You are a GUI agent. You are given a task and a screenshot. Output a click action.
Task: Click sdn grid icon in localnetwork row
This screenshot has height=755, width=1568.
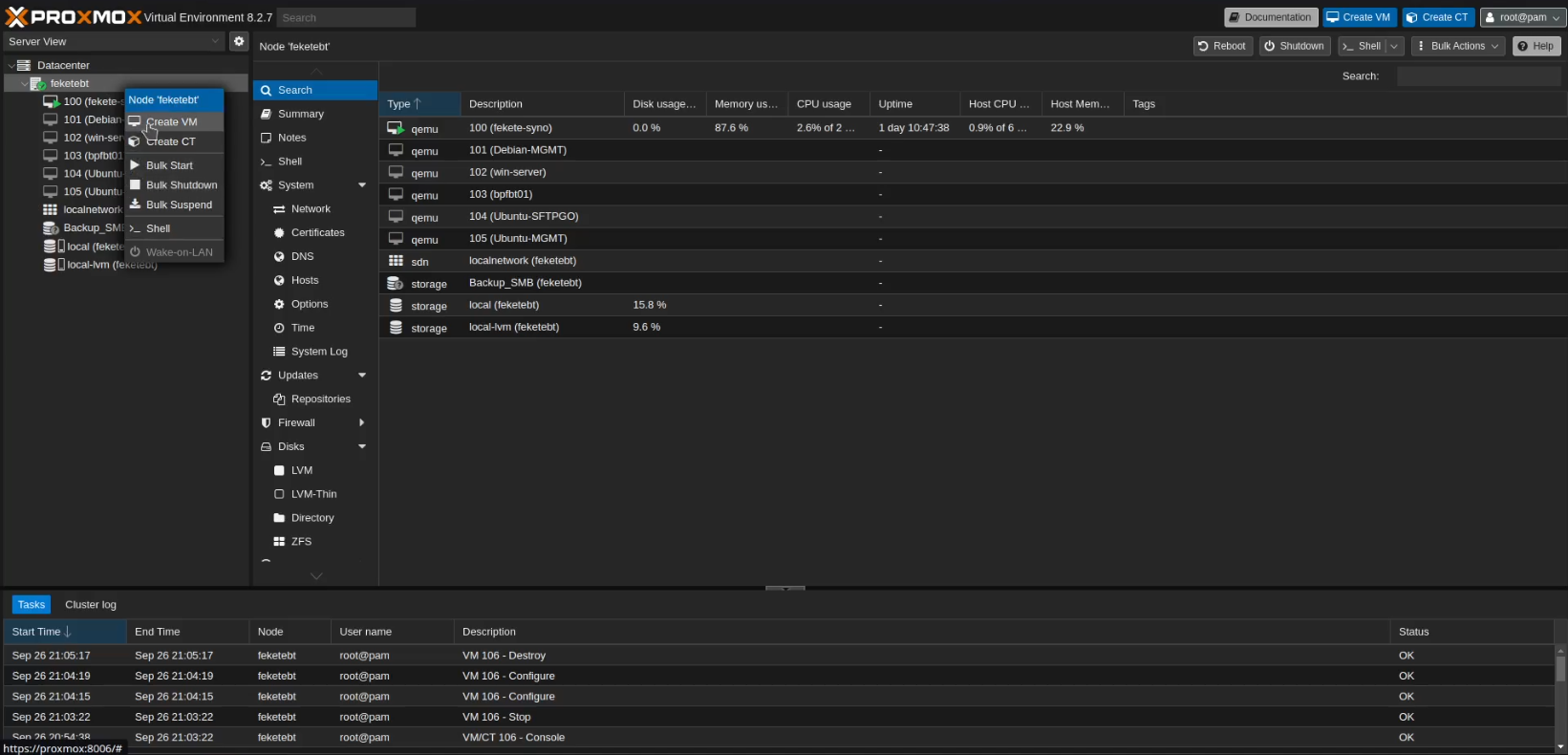click(396, 260)
